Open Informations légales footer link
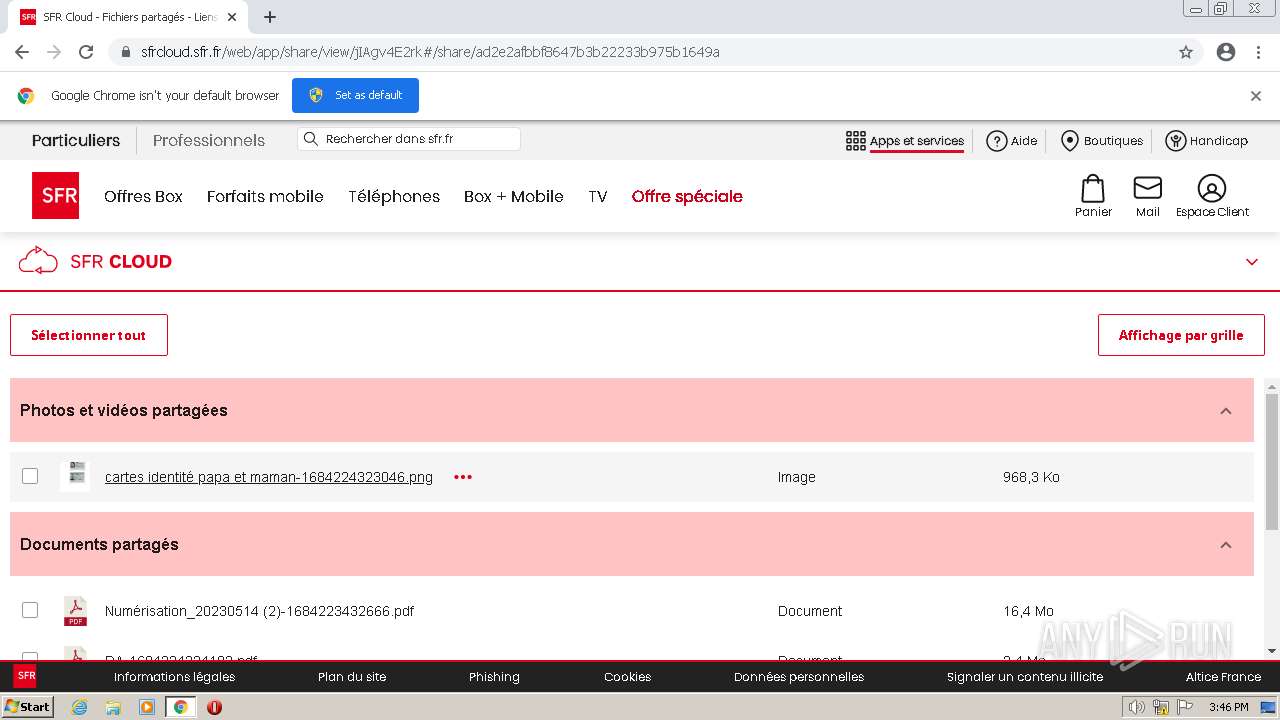This screenshot has height=720, width=1280. coord(174,677)
